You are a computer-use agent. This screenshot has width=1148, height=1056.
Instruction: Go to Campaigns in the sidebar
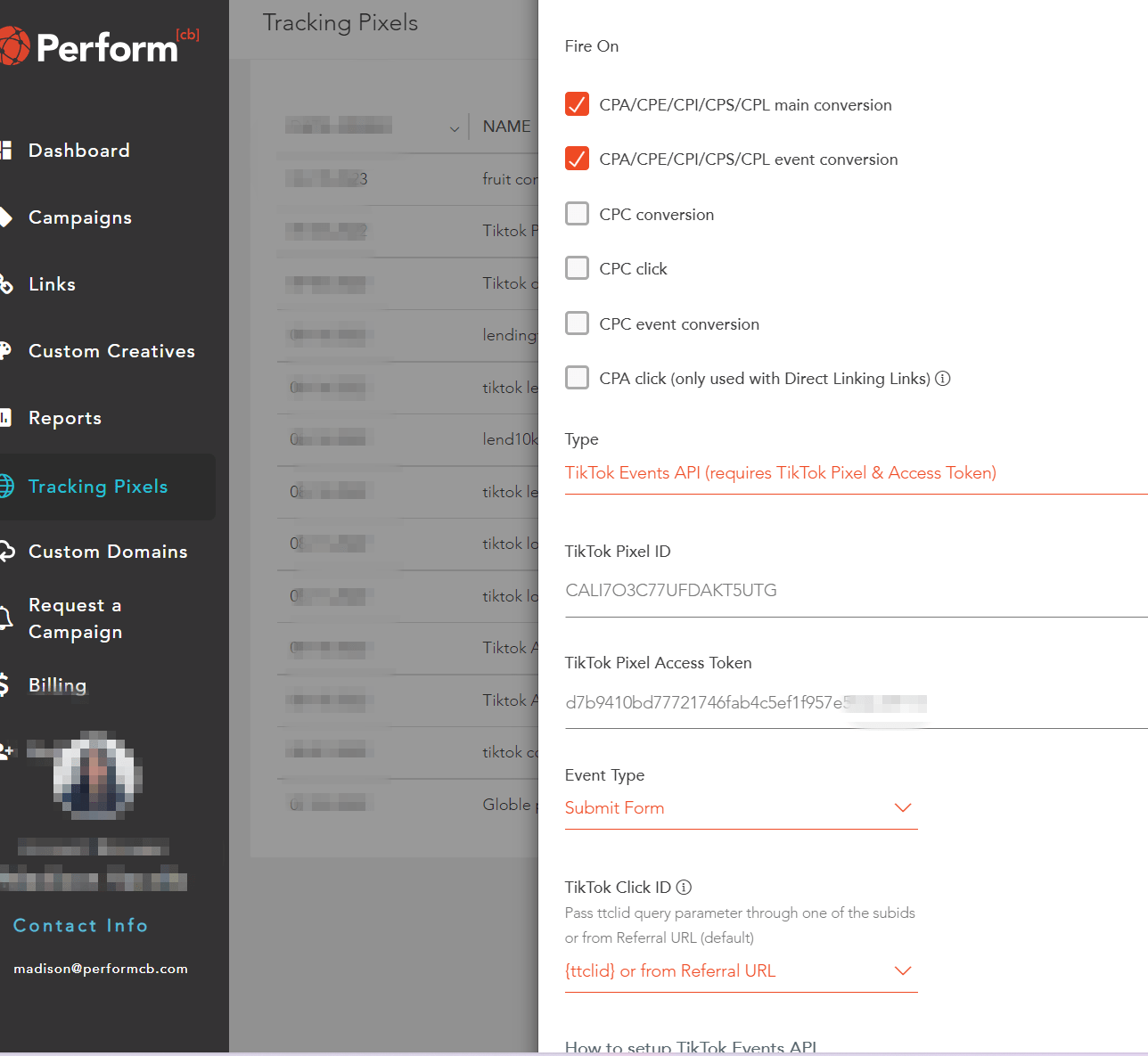pos(79,217)
